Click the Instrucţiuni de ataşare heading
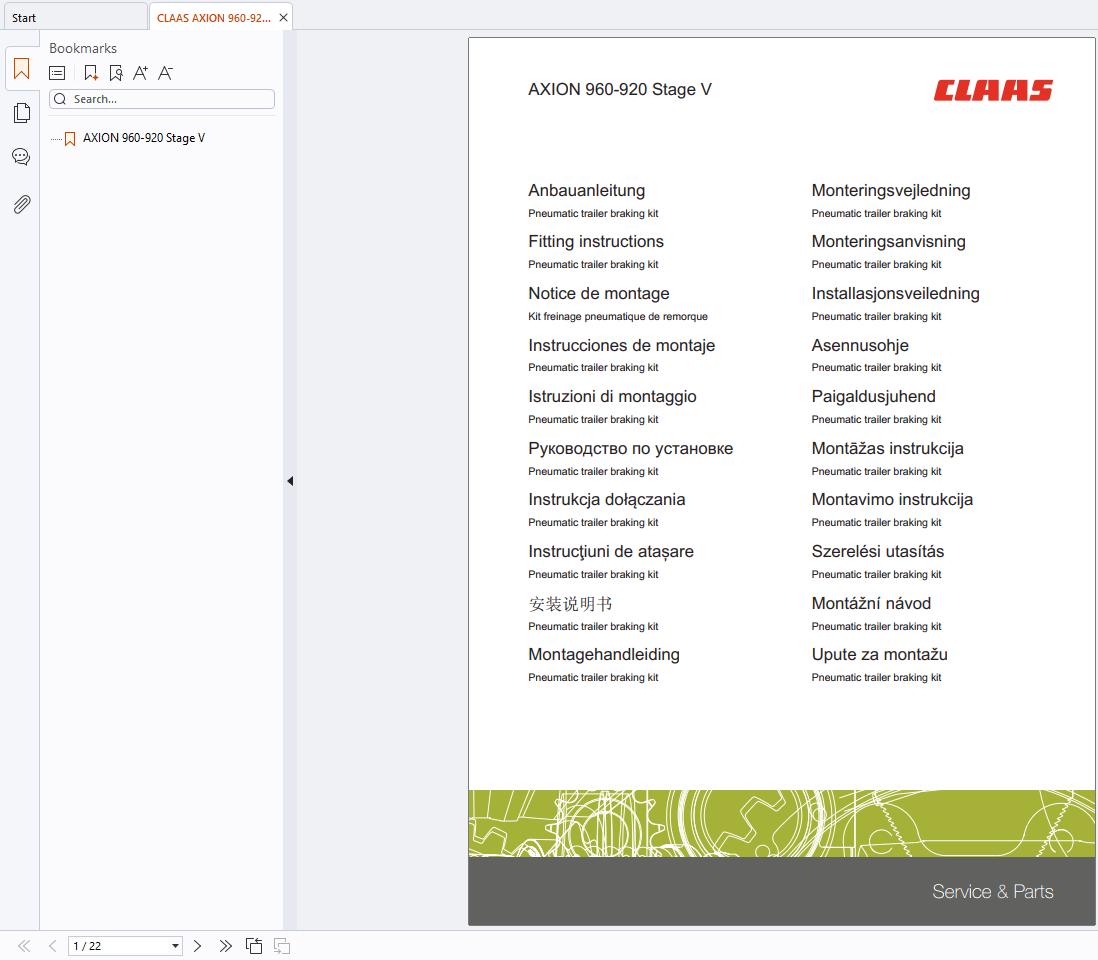This screenshot has height=960, width=1098. 611,551
